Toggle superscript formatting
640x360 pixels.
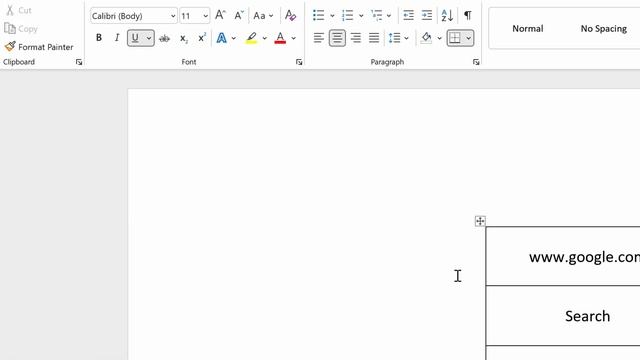[202, 38]
